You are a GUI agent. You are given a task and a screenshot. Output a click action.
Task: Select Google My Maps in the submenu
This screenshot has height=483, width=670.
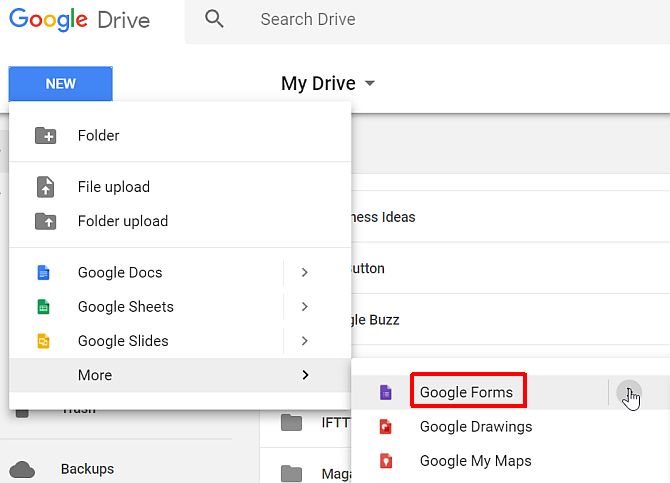[476, 461]
